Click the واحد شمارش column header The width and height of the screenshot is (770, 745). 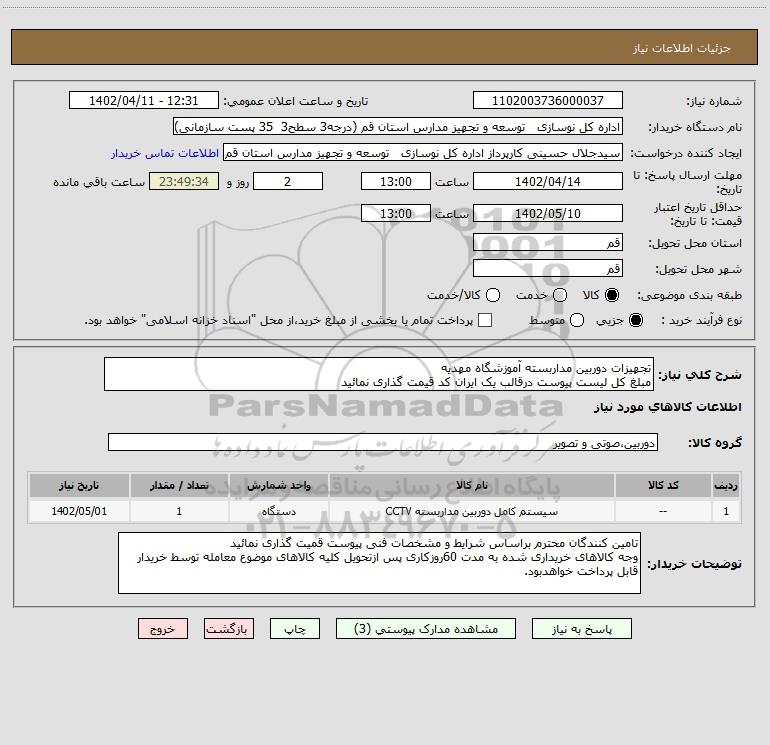click(278, 485)
